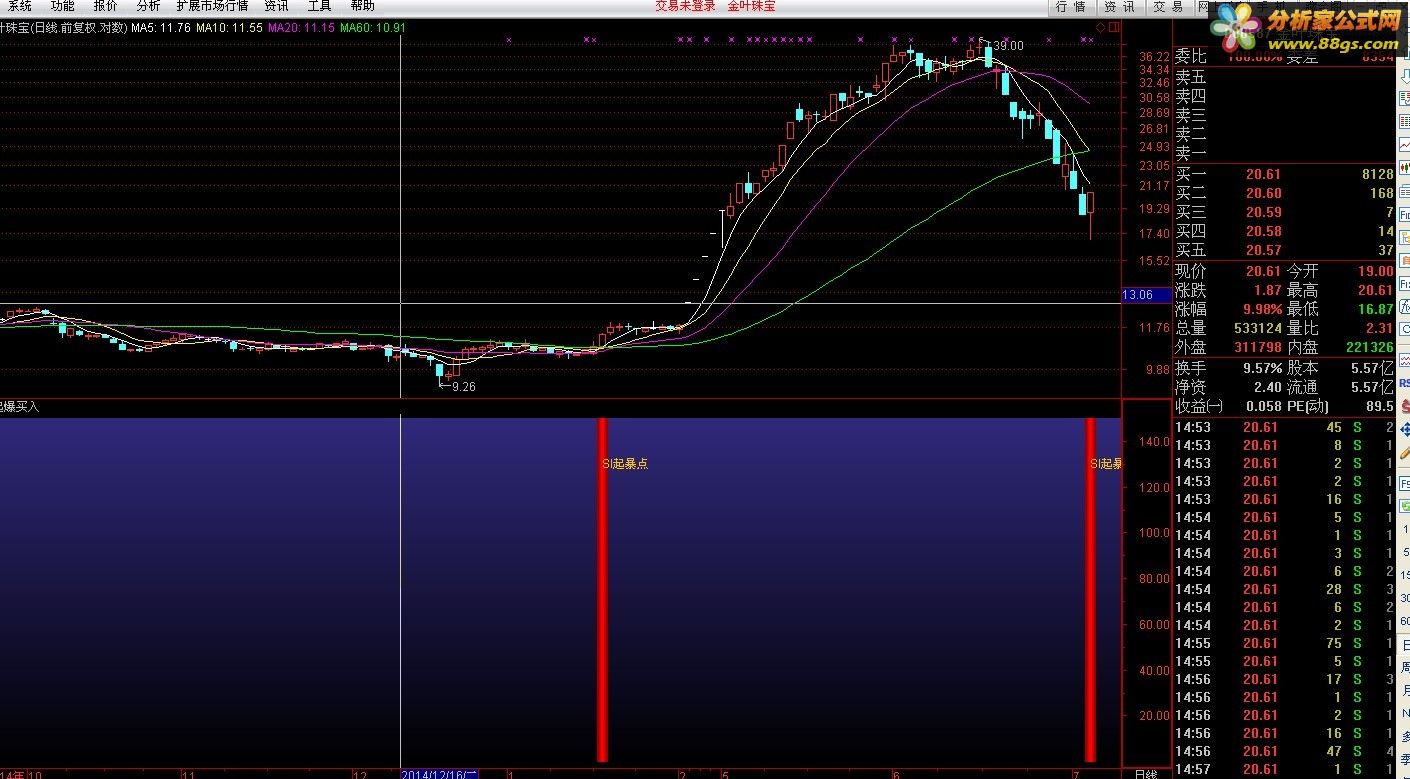Click the MA10: 11.55 indicator label
The width and height of the screenshot is (1410, 779).
pyautogui.click(x=229, y=28)
